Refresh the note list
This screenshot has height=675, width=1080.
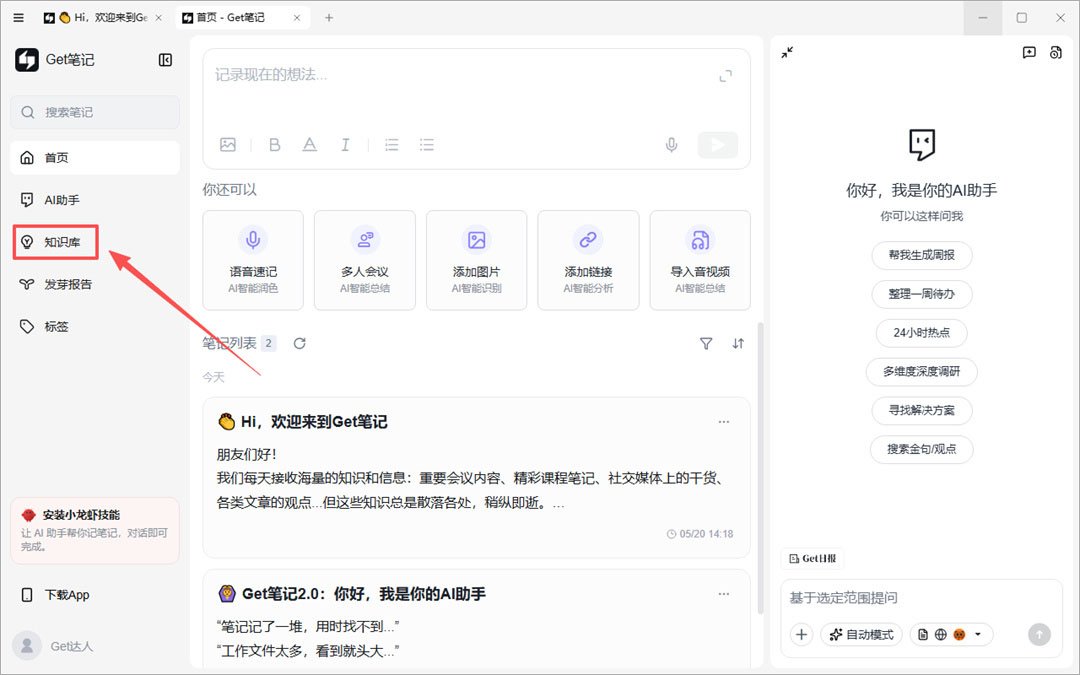(300, 343)
